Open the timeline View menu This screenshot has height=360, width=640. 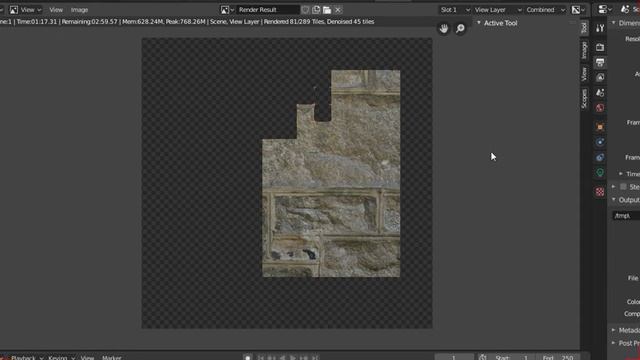pyautogui.click(x=87, y=358)
